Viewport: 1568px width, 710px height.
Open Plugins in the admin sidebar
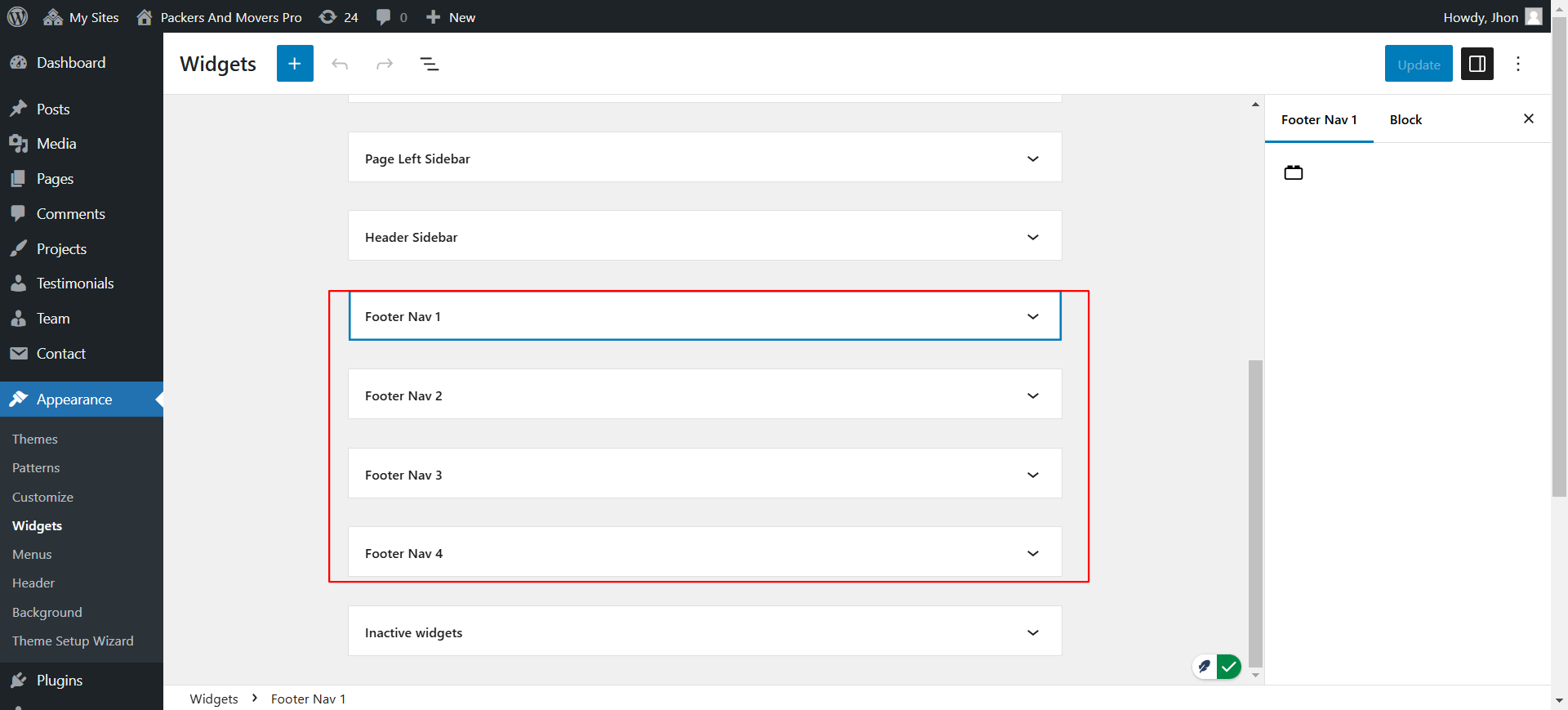click(x=60, y=680)
